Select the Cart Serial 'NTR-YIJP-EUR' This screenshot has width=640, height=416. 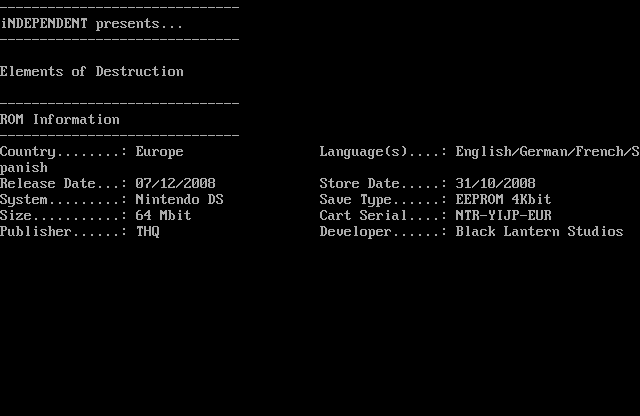[503, 215]
